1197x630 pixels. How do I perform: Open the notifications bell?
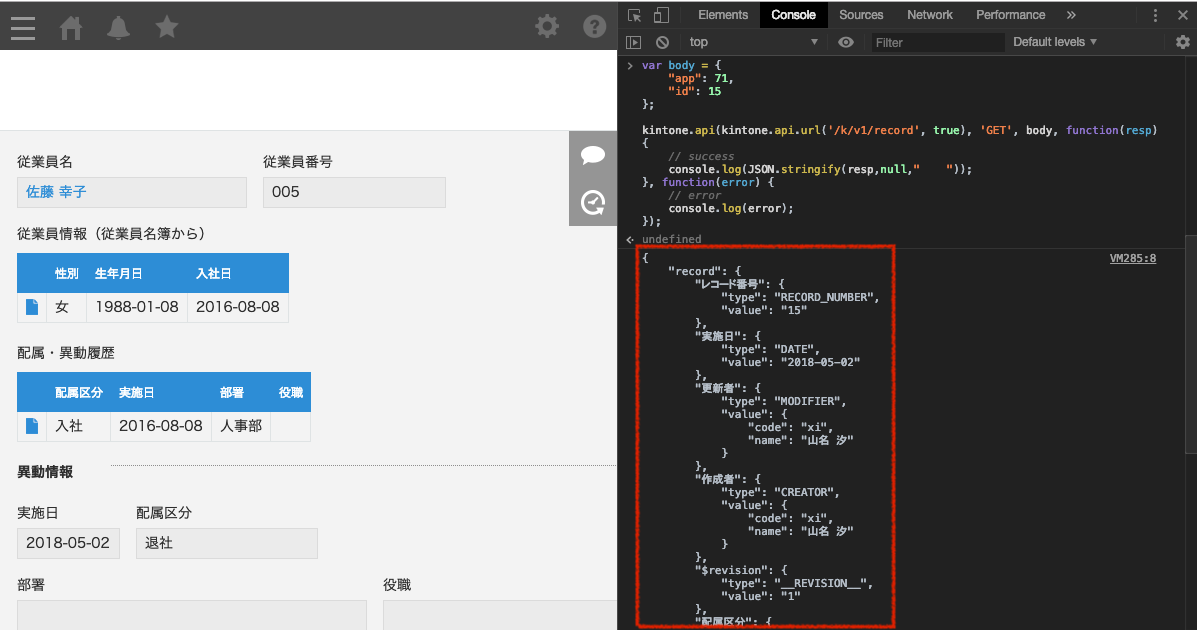point(118,27)
